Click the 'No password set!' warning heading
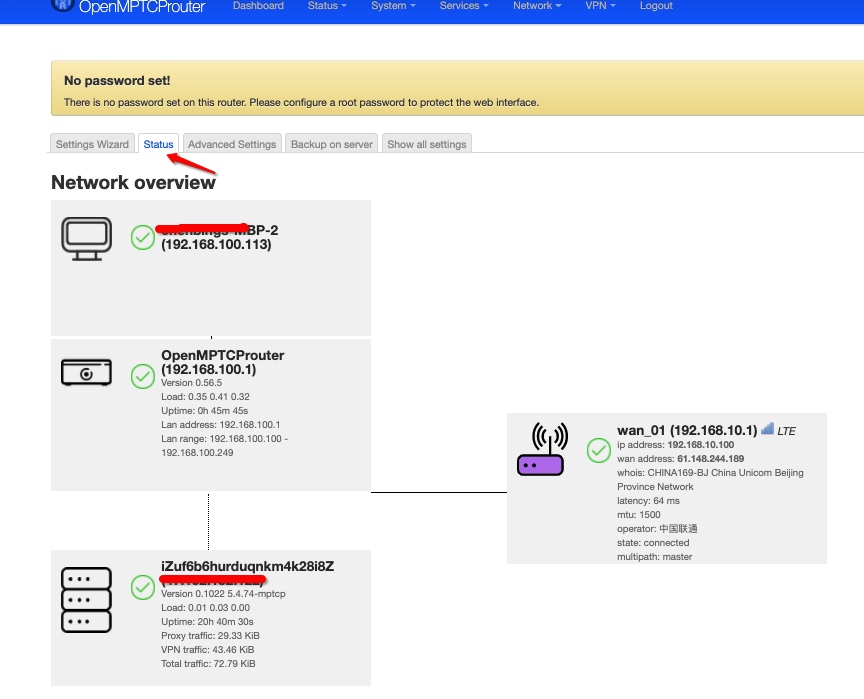Viewport: 864px width, 699px height. [x=117, y=80]
